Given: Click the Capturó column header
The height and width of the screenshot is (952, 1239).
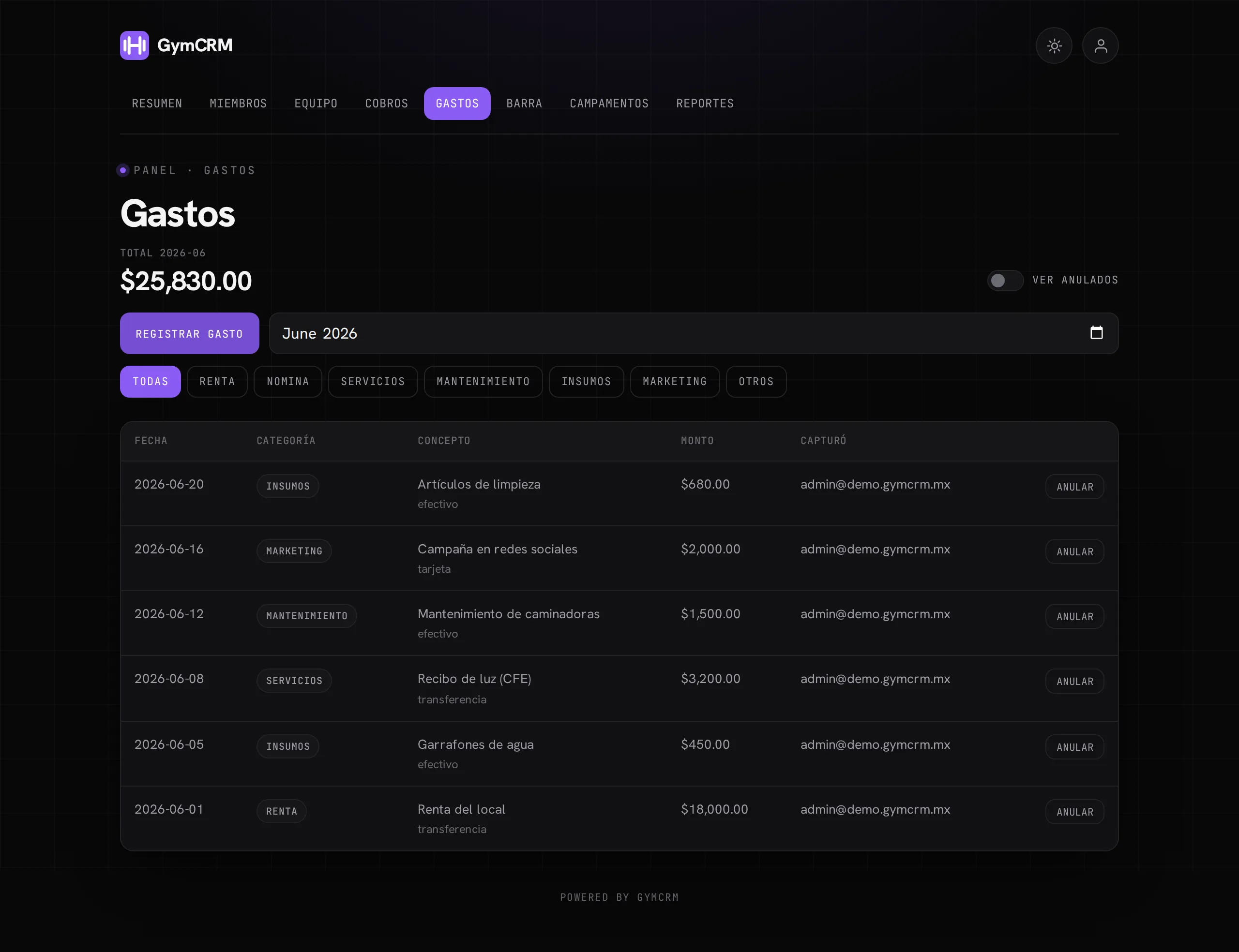Looking at the screenshot, I should [x=823, y=441].
